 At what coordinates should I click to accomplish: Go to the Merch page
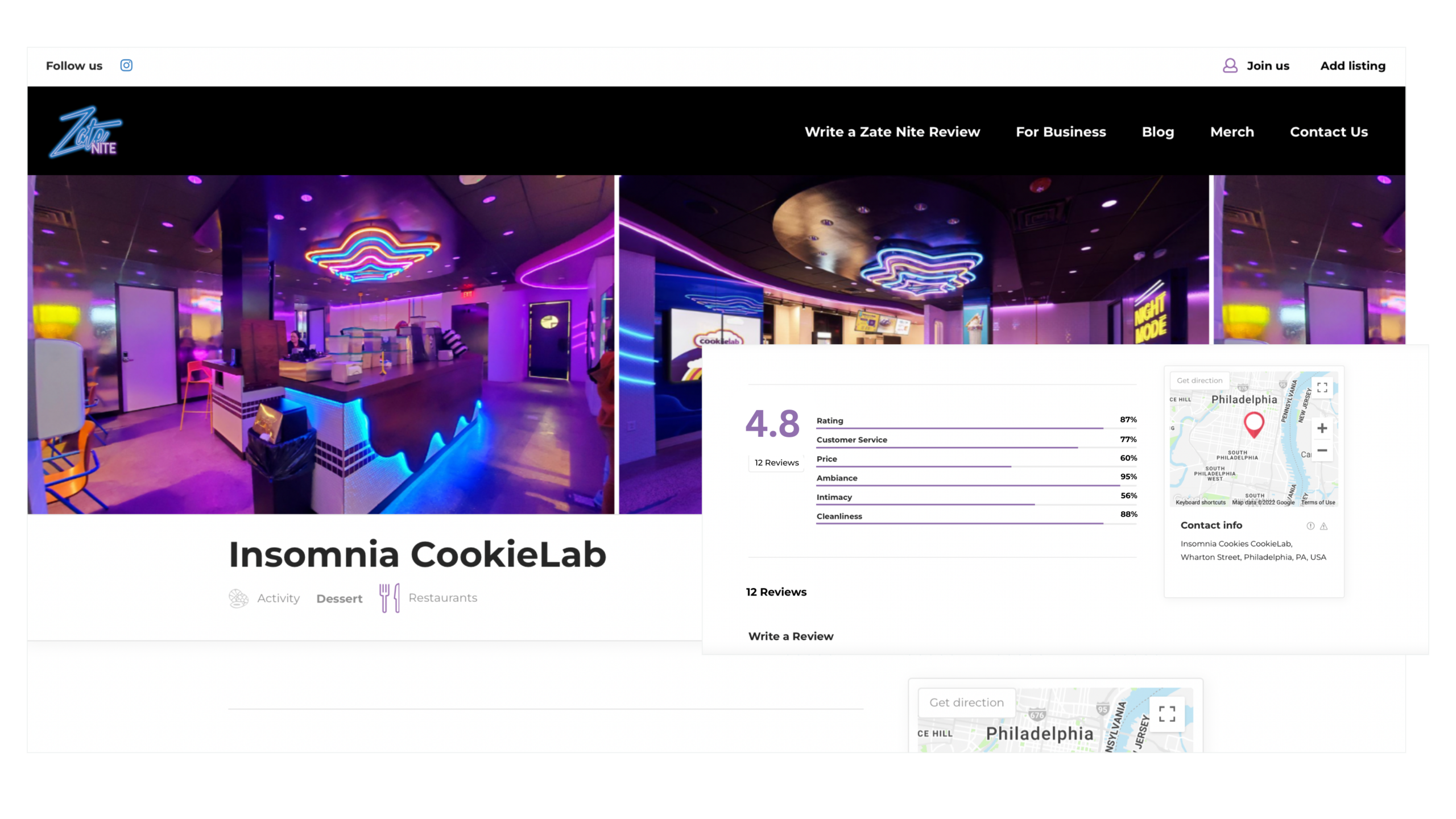coord(1232,132)
